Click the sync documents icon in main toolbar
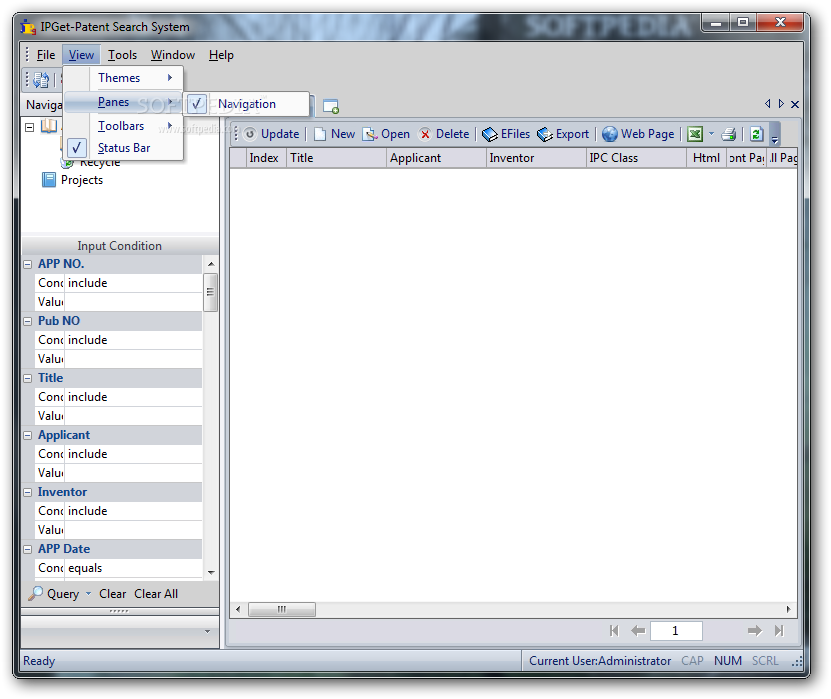The width and height of the screenshot is (831, 699). 41,79
